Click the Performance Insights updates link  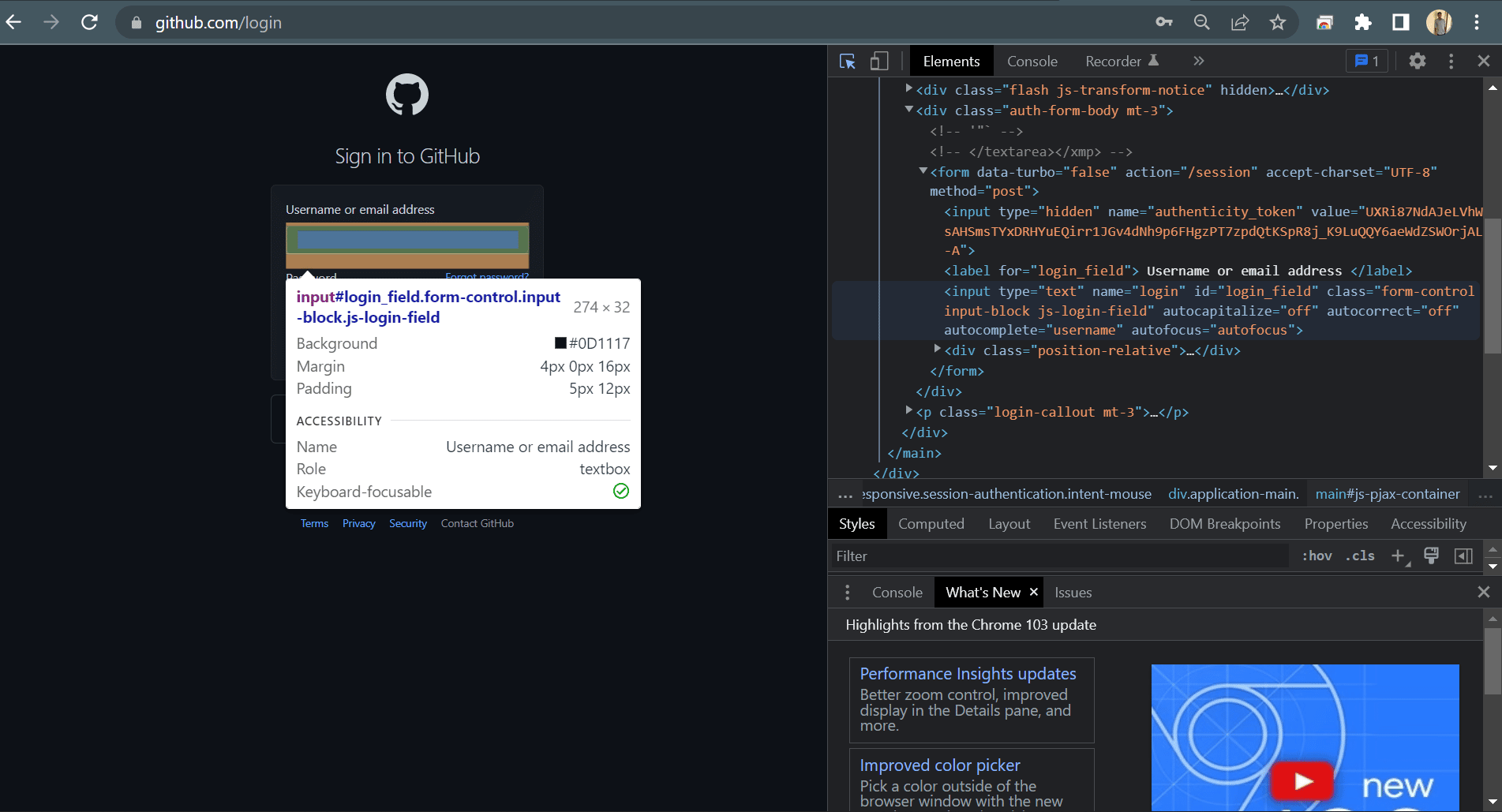[x=968, y=674]
